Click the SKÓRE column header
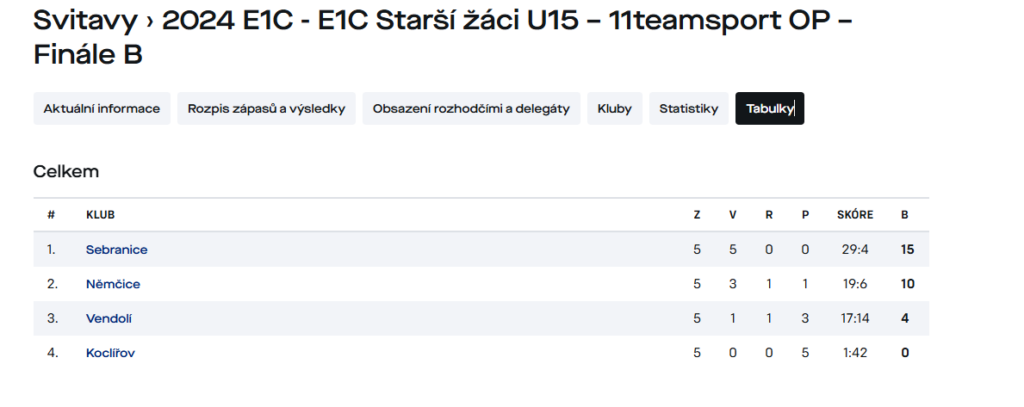 (855, 215)
